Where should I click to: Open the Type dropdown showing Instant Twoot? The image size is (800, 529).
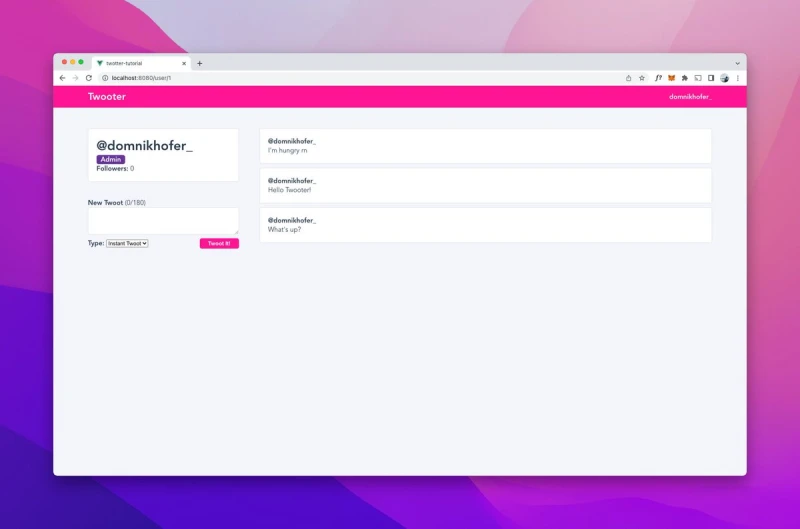(127, 243)
